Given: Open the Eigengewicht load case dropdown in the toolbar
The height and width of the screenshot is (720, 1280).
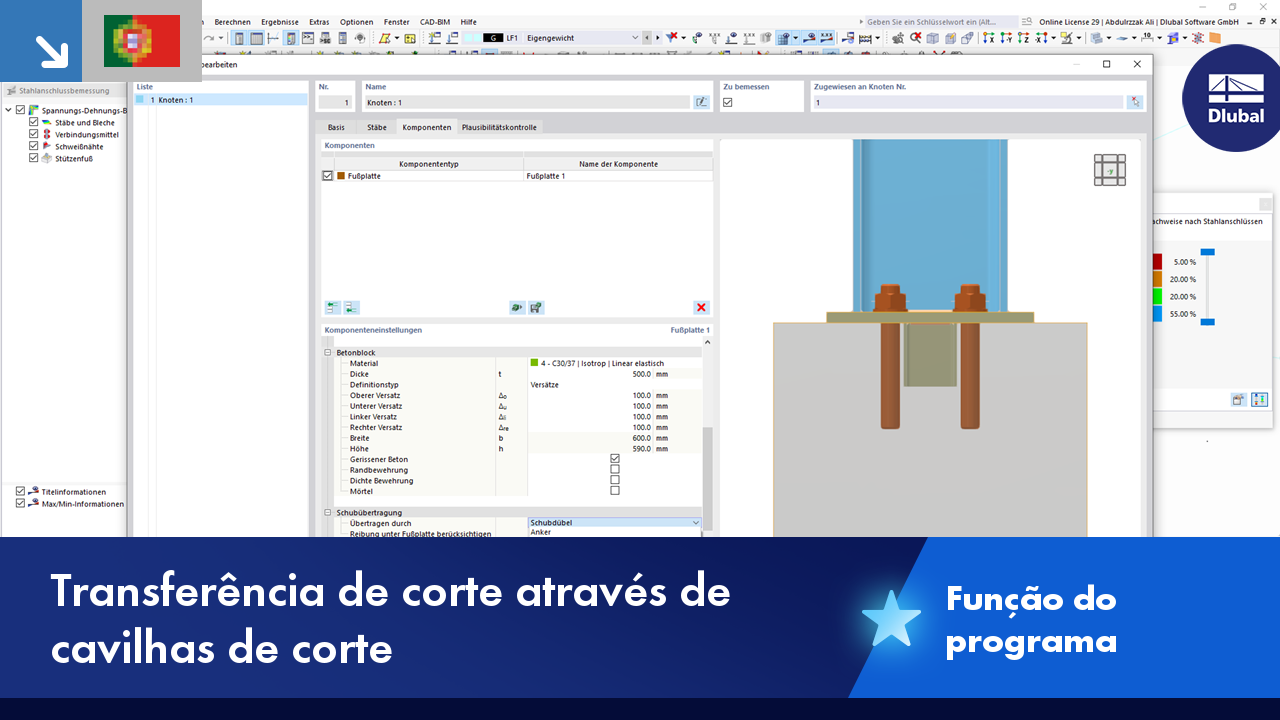Looking at the screenshot, I should [x=635, y=37].
